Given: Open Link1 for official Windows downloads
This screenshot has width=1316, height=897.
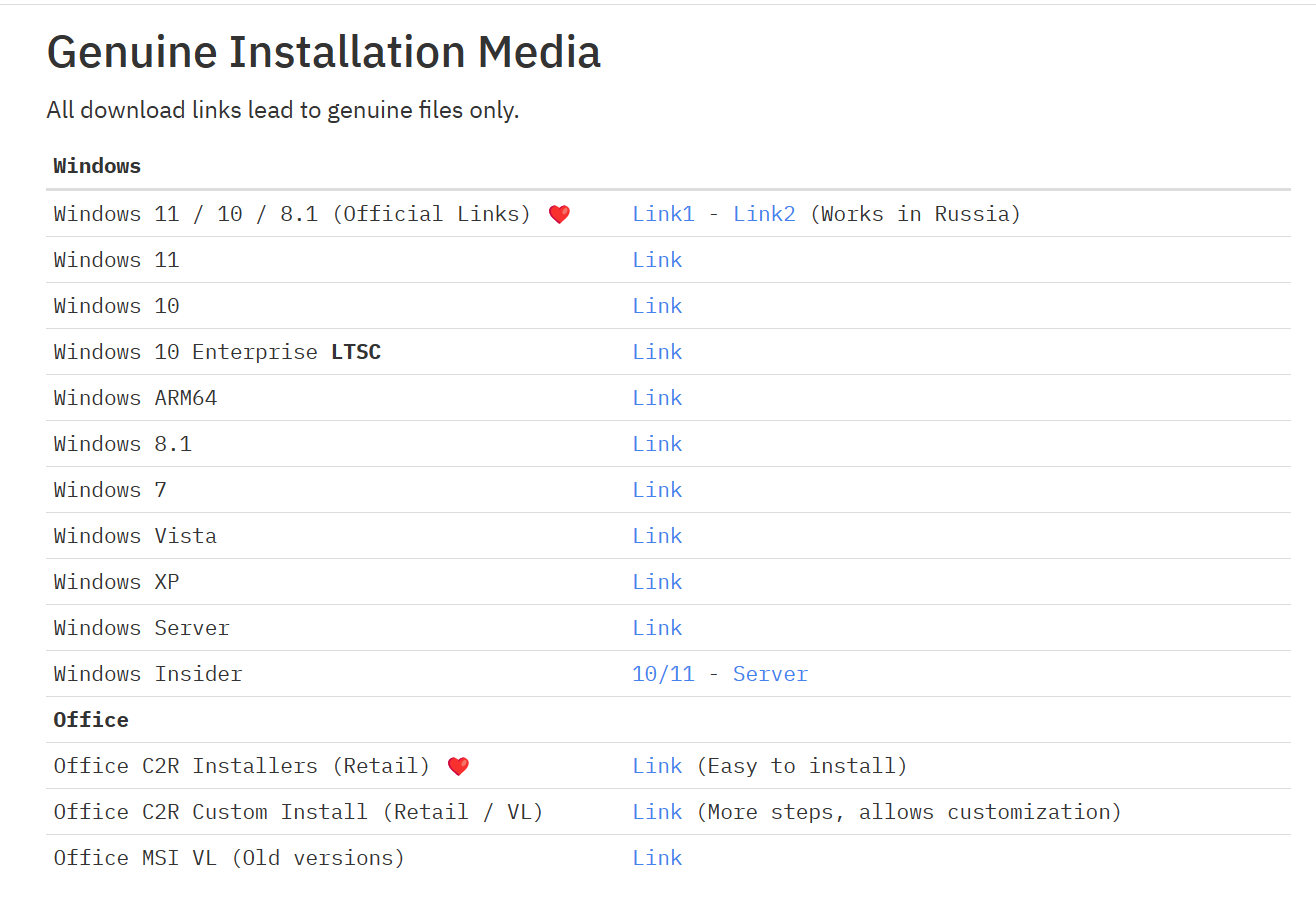Looking at the screenshot, I should point(662,214).
